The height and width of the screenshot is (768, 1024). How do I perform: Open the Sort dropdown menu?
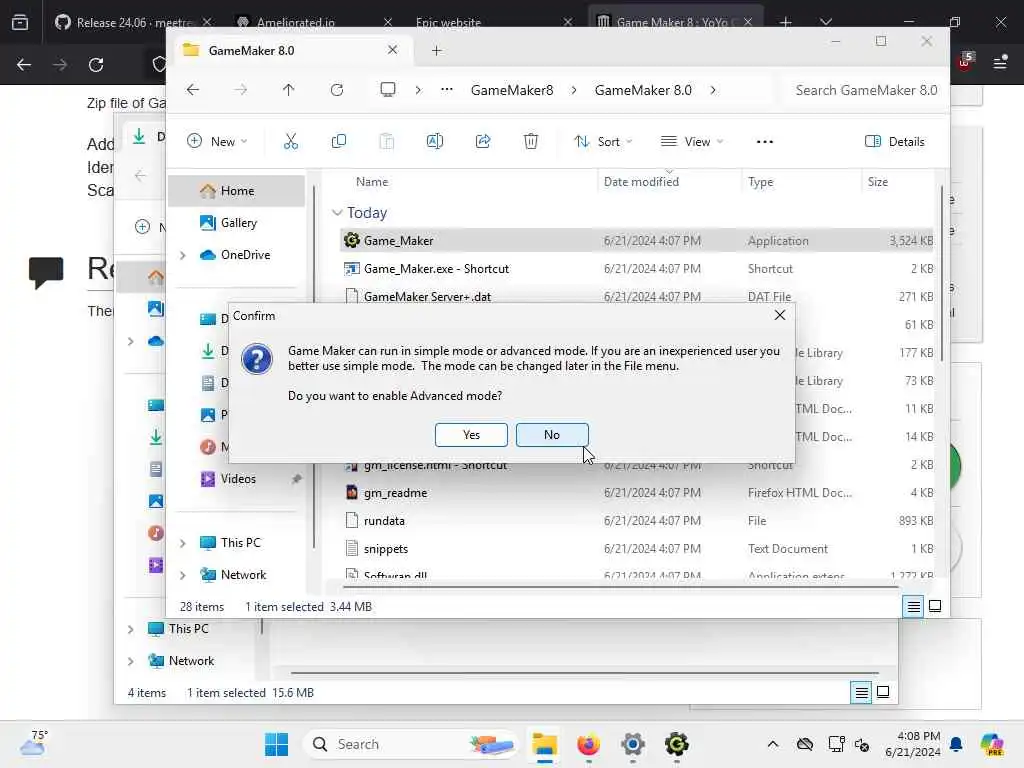click(603, 141)
